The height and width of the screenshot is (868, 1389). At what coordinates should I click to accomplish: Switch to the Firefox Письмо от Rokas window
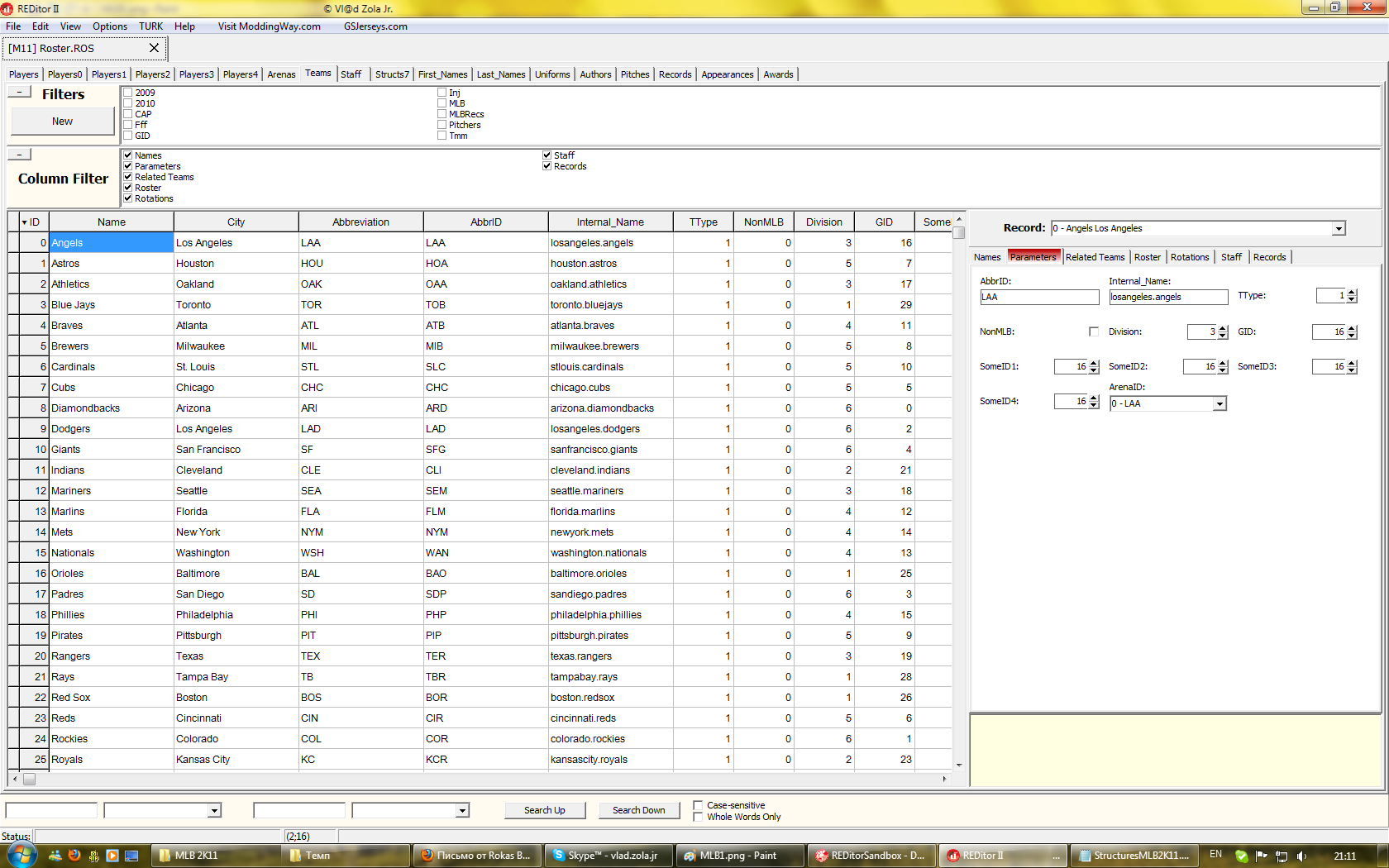477,856
